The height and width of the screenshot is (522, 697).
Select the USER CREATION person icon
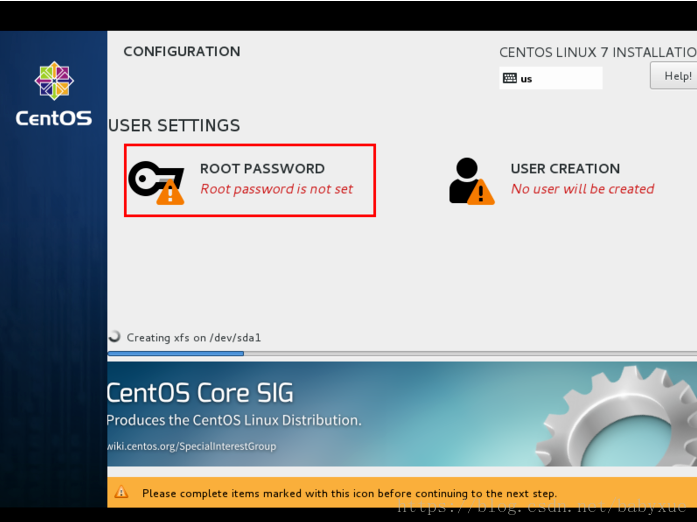(x=471, y=181)
